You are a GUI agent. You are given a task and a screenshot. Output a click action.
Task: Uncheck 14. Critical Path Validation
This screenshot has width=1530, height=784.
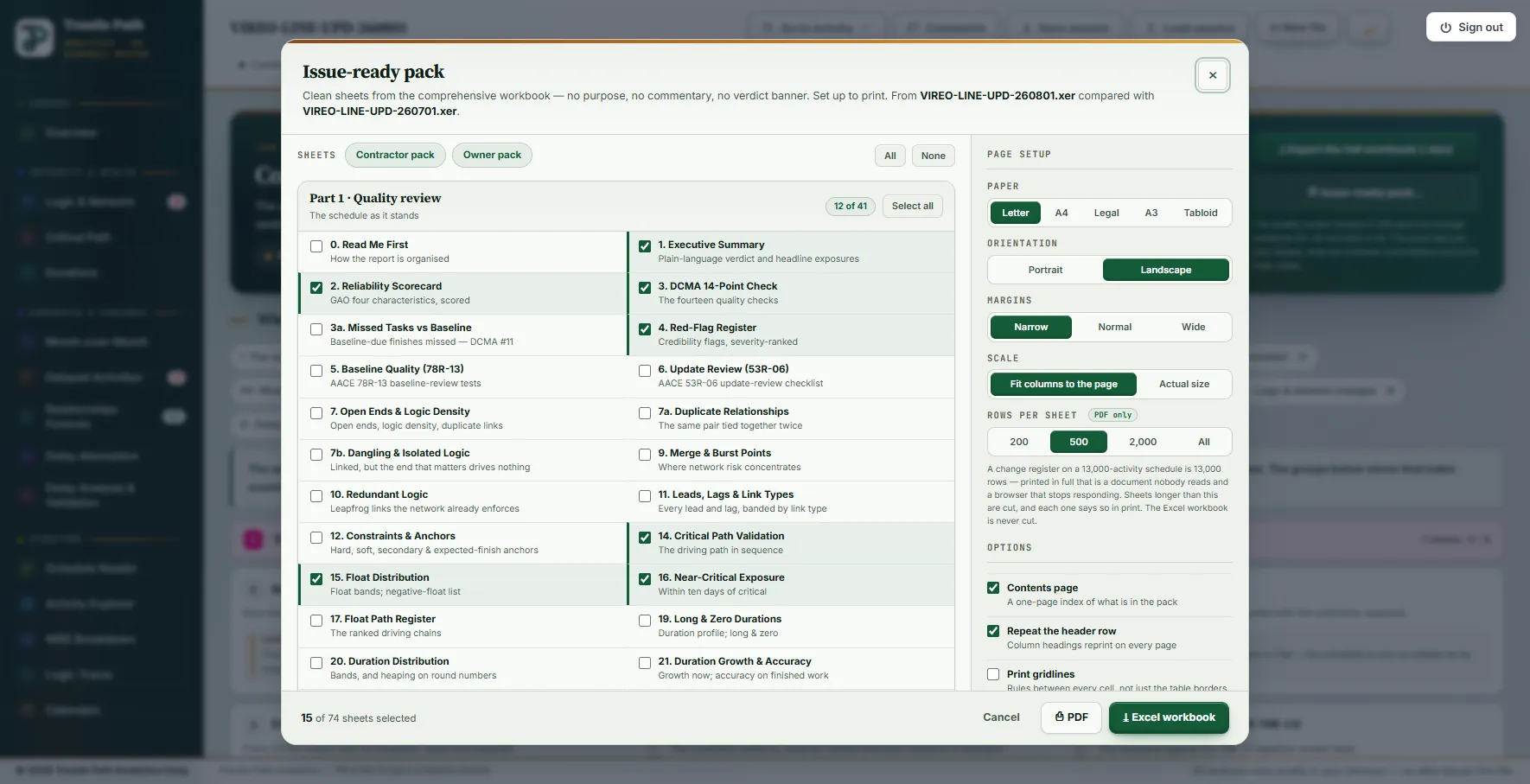coord(645,538)
